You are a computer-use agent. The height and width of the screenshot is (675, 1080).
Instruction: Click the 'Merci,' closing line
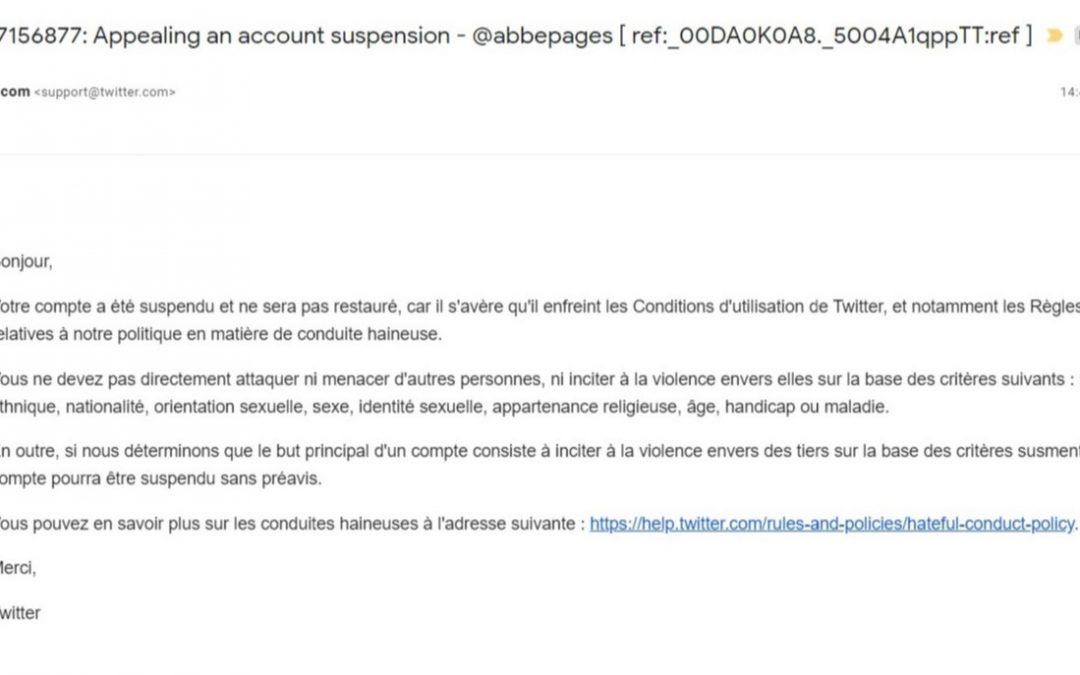coord(18,568)
